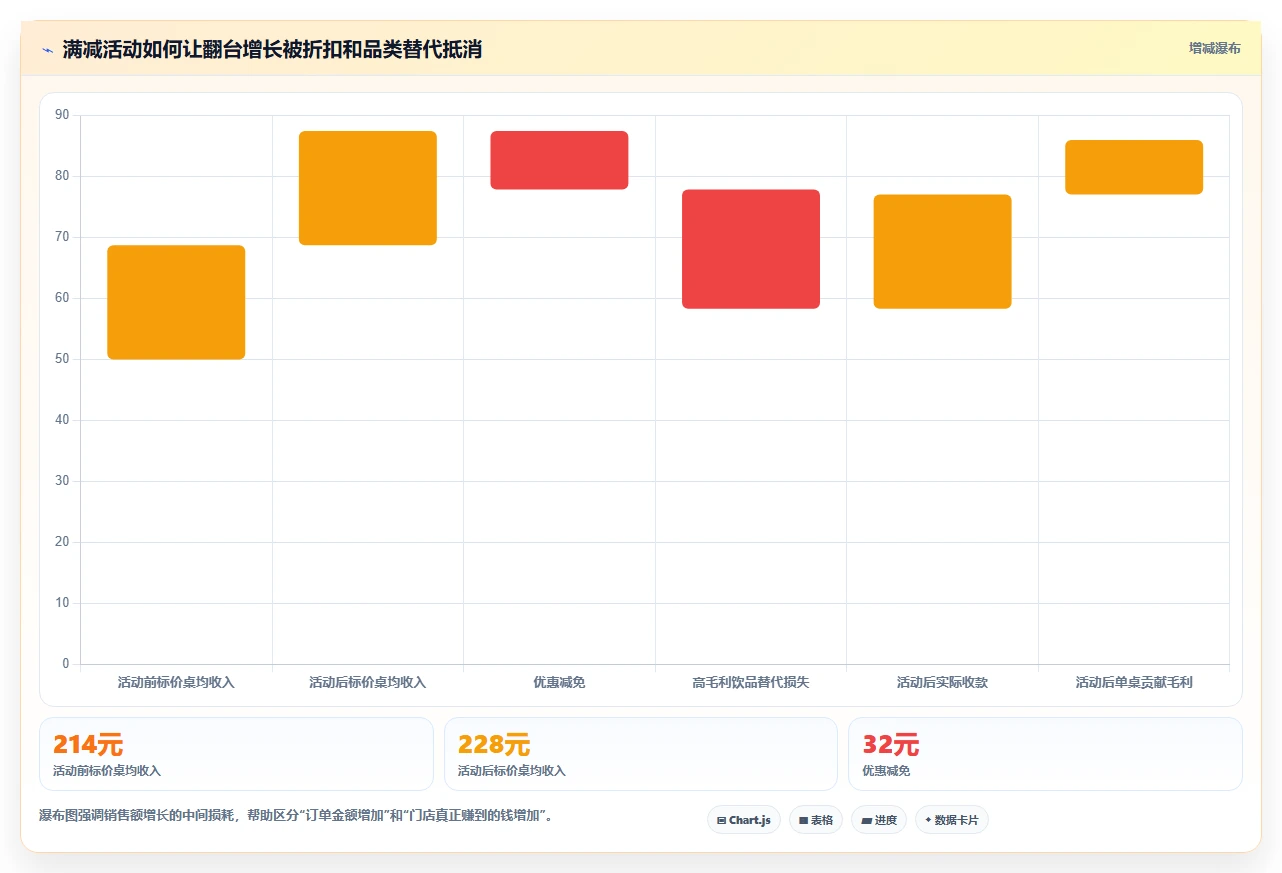Click the 进度 pill tag
Image resolution: width=1282 pixels, height=873 pixels.
[x=879, y=820]
